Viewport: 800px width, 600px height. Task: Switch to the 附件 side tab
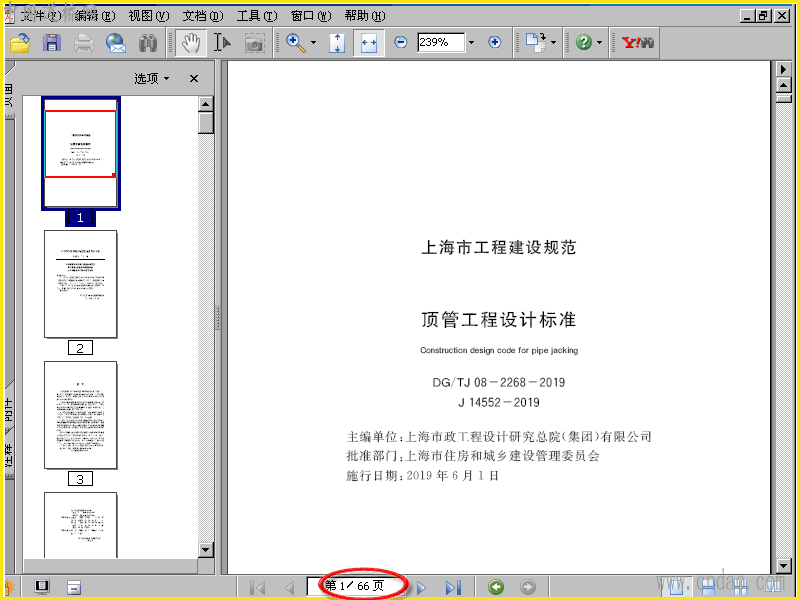(x=9, y=410)
